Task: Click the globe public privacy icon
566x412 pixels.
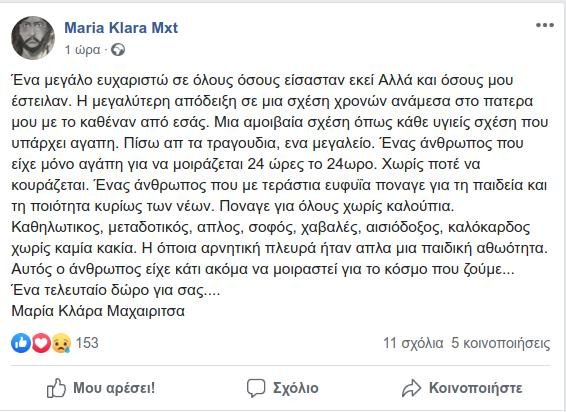Action: point(118,50)
